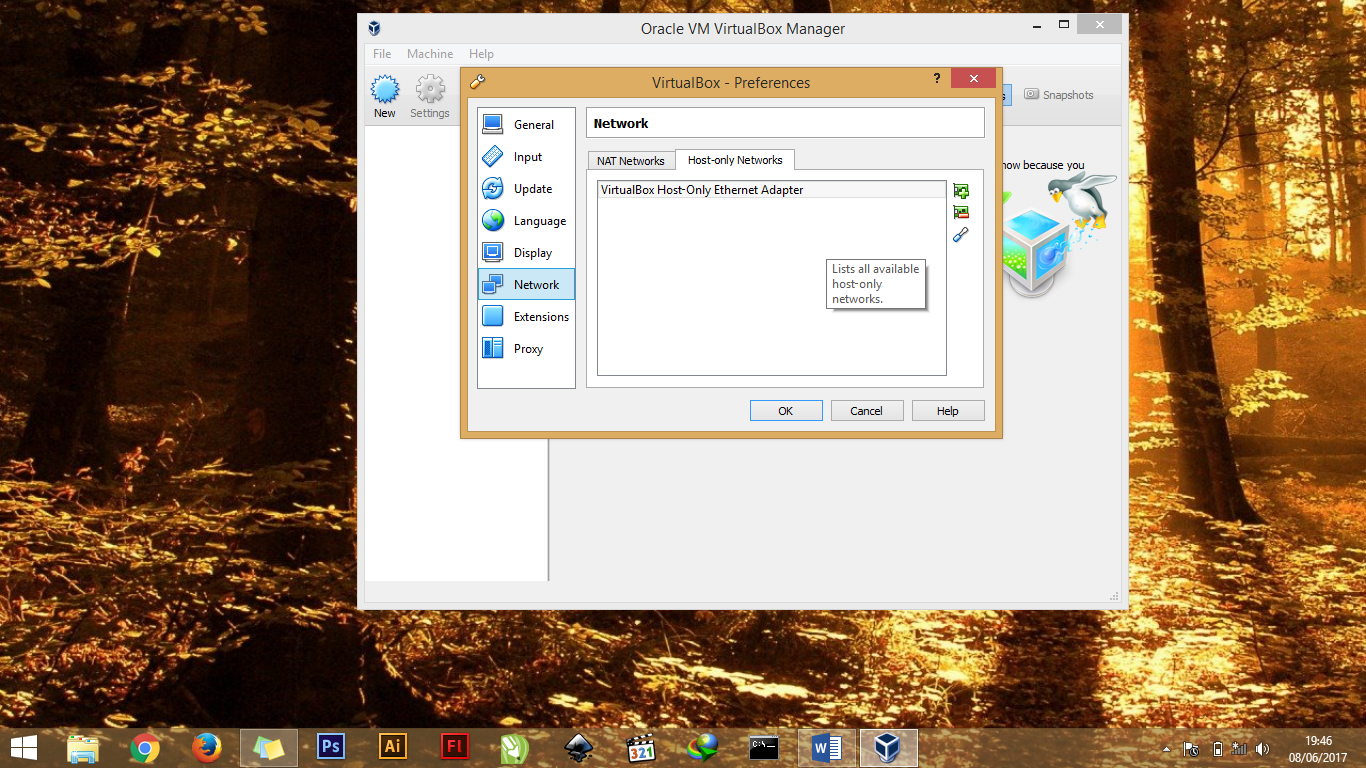This screenshot has width=1366, height=768.
Task: Close the VirtualBox Preferences dialog
Action: click(973, 78)
